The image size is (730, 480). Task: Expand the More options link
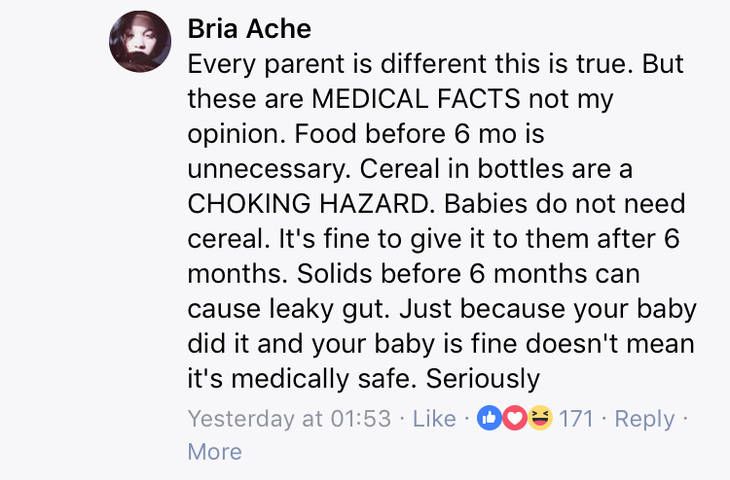214,451
